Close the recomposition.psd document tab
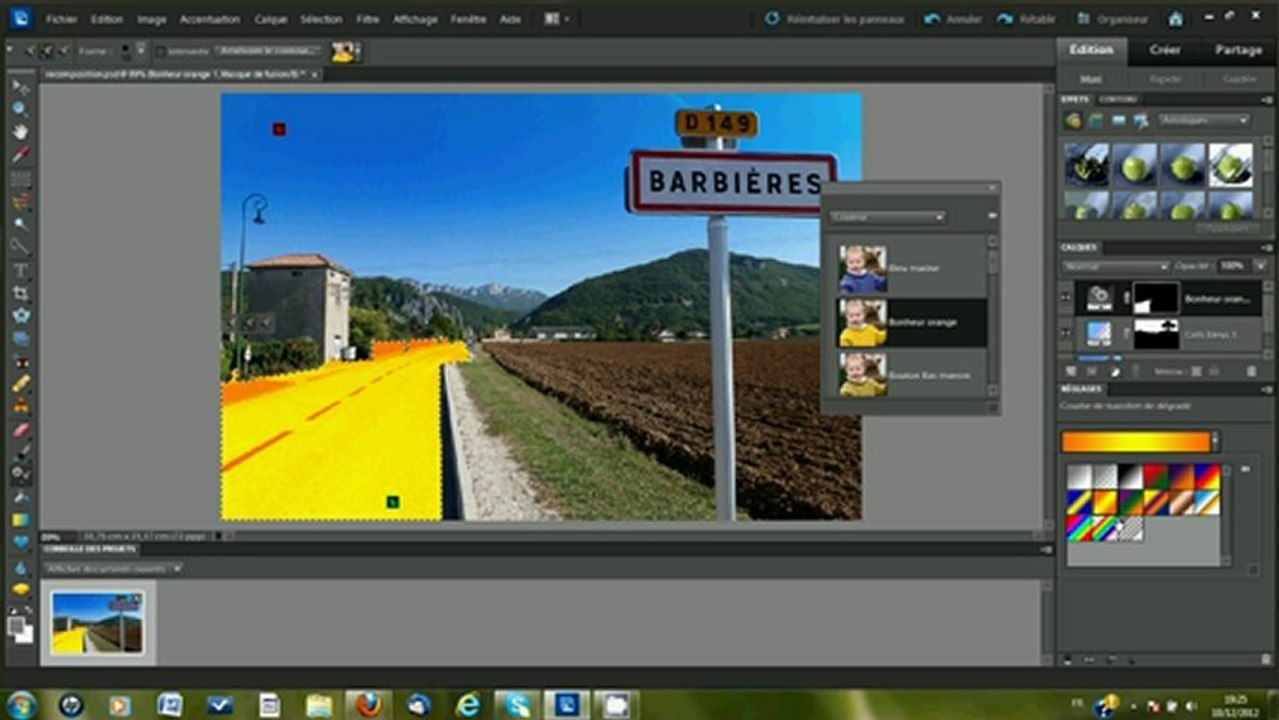The width and height of the screenshot is (1279, 720). (x=314, y=74)
